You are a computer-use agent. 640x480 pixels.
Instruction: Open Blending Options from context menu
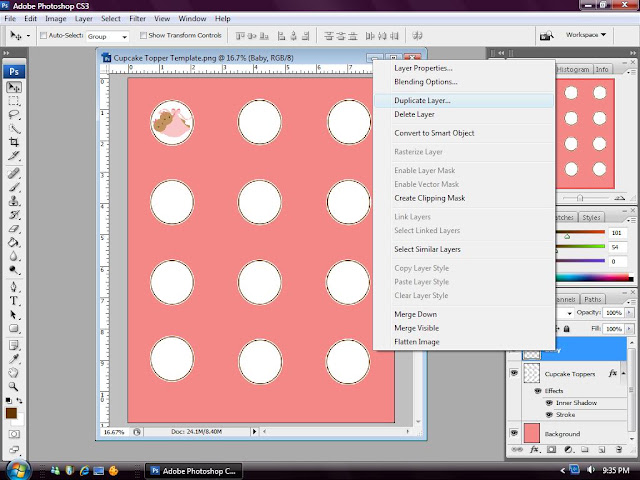pos(464,82)
